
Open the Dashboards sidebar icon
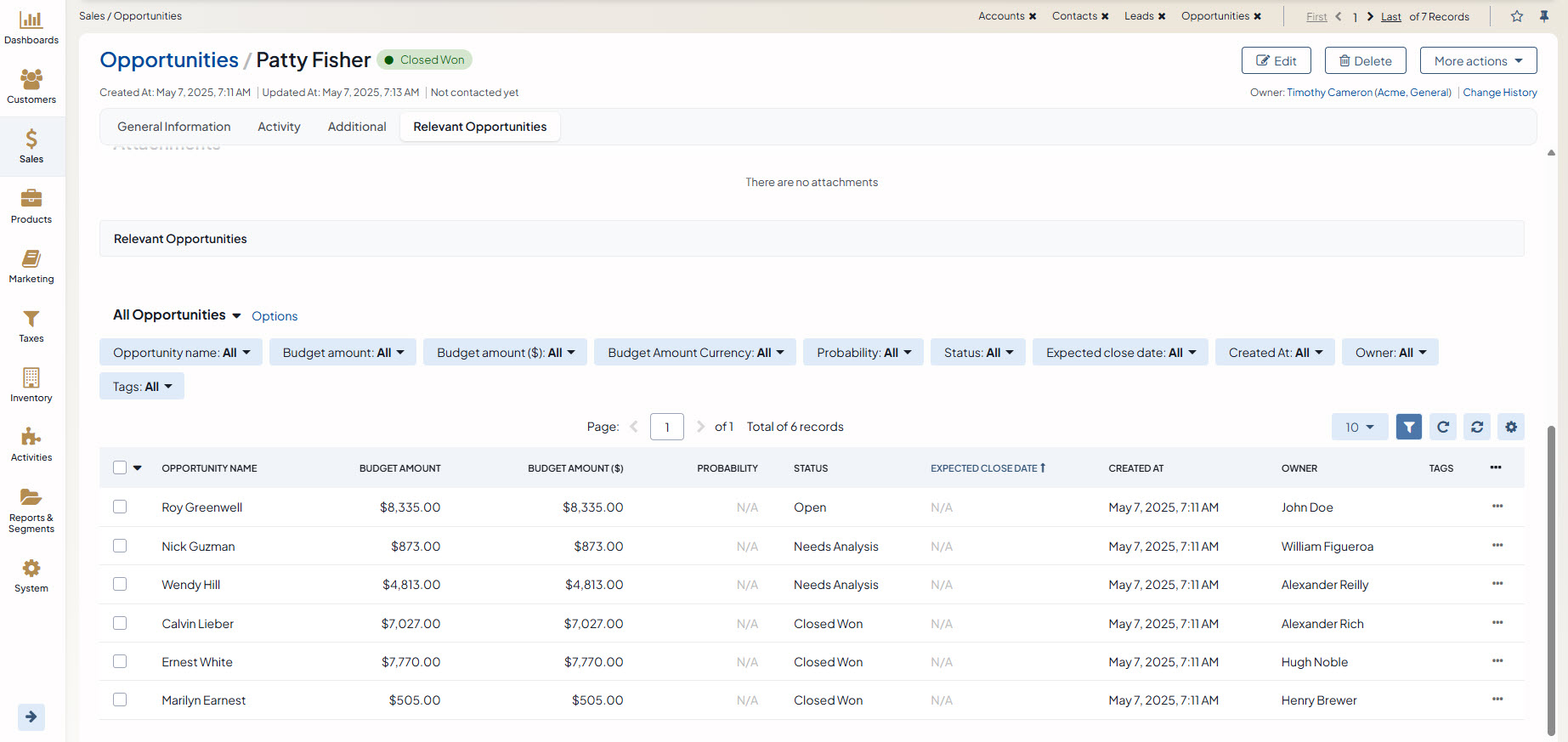(31, 27)
